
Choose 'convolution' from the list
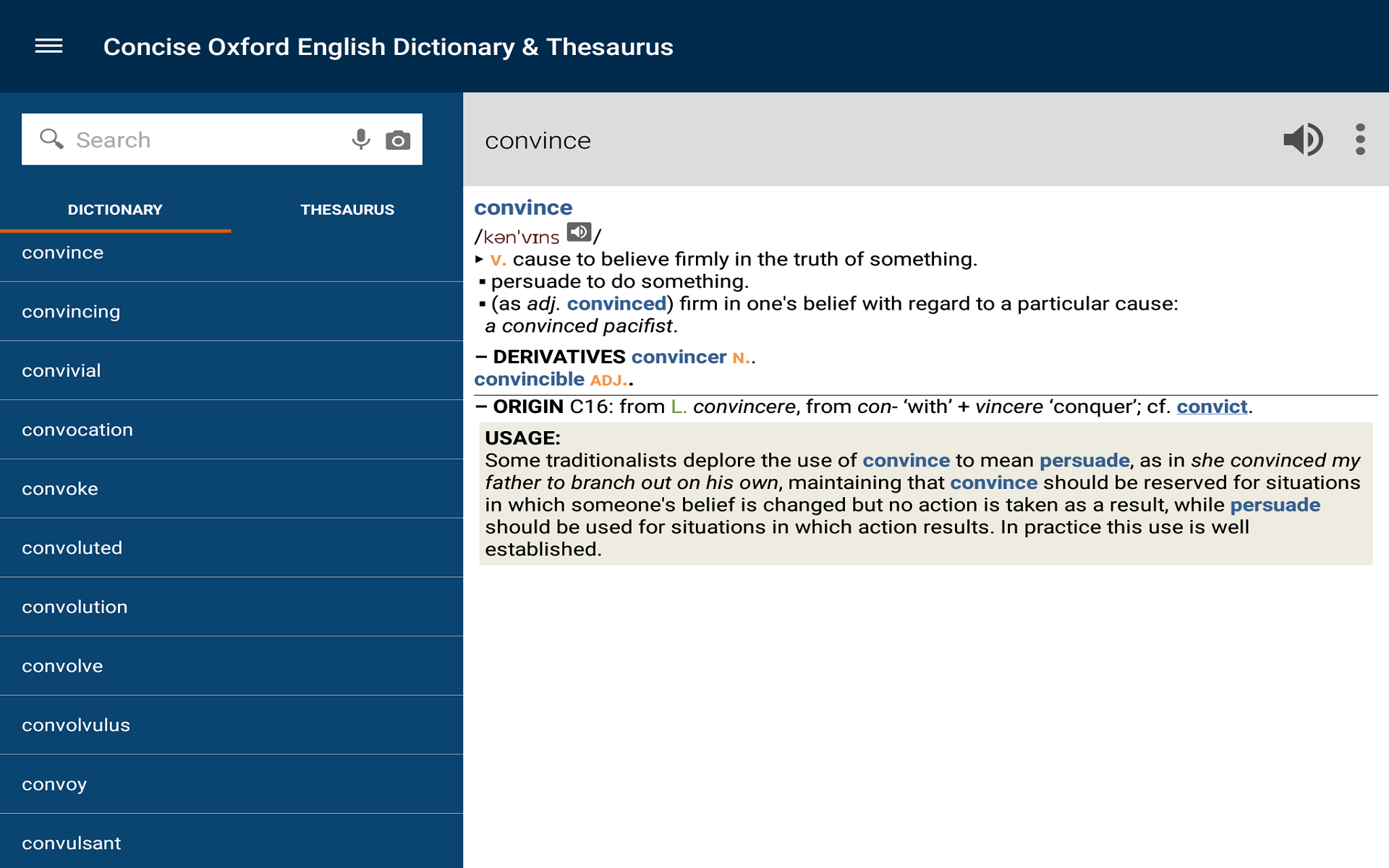(x=231, y=607)
